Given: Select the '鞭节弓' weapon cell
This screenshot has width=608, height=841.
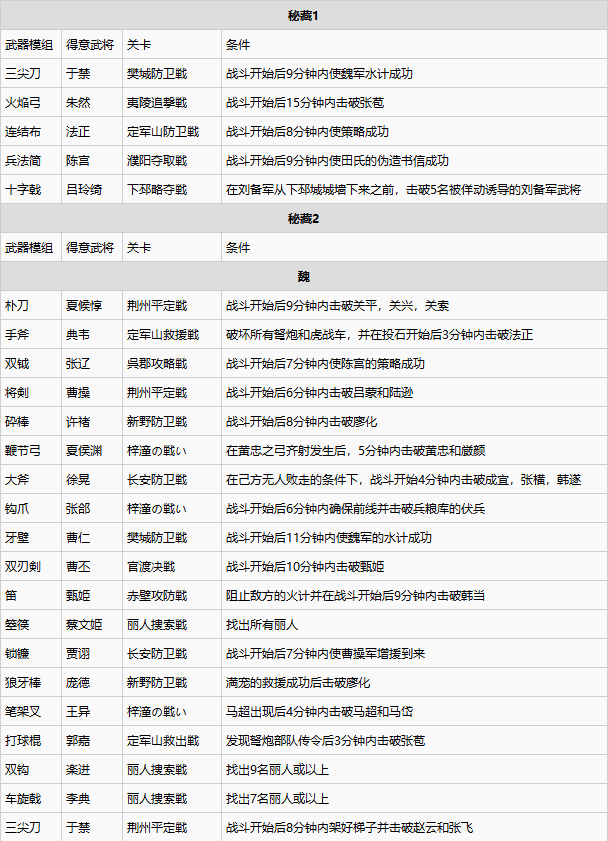Looking at the screenshot, I should (31, 450).
